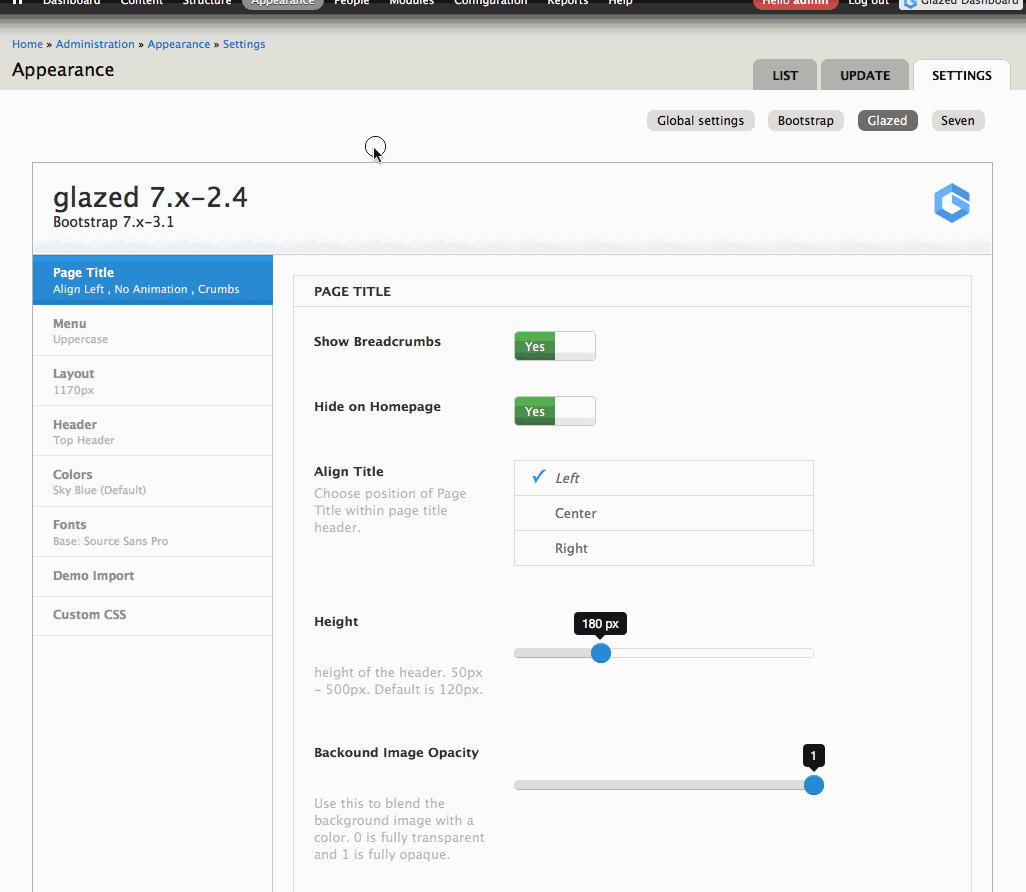The image size is (1026, 892).
Task: Select Page Title settings section
Action: click(152, 280)
